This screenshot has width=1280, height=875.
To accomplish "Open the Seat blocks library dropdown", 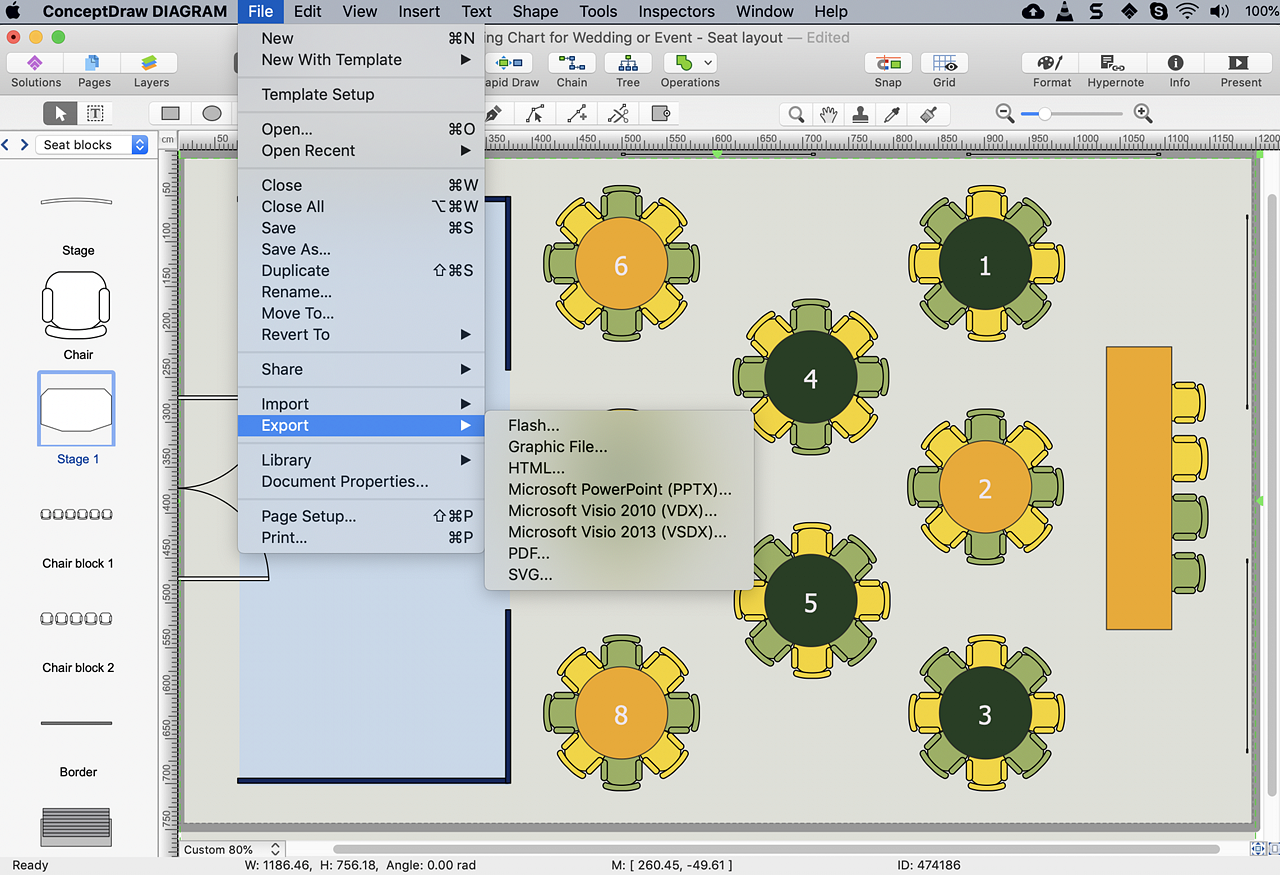I will click(x=92, y=145).
